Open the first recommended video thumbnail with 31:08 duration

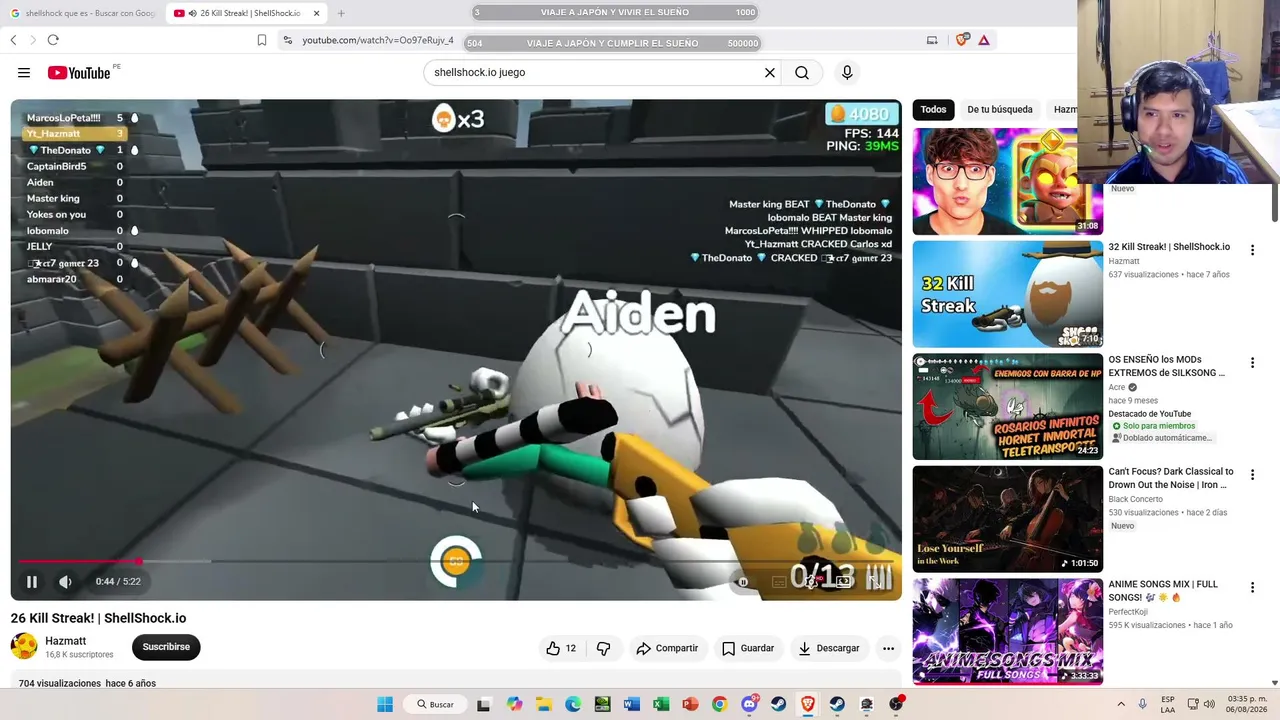1007,182
